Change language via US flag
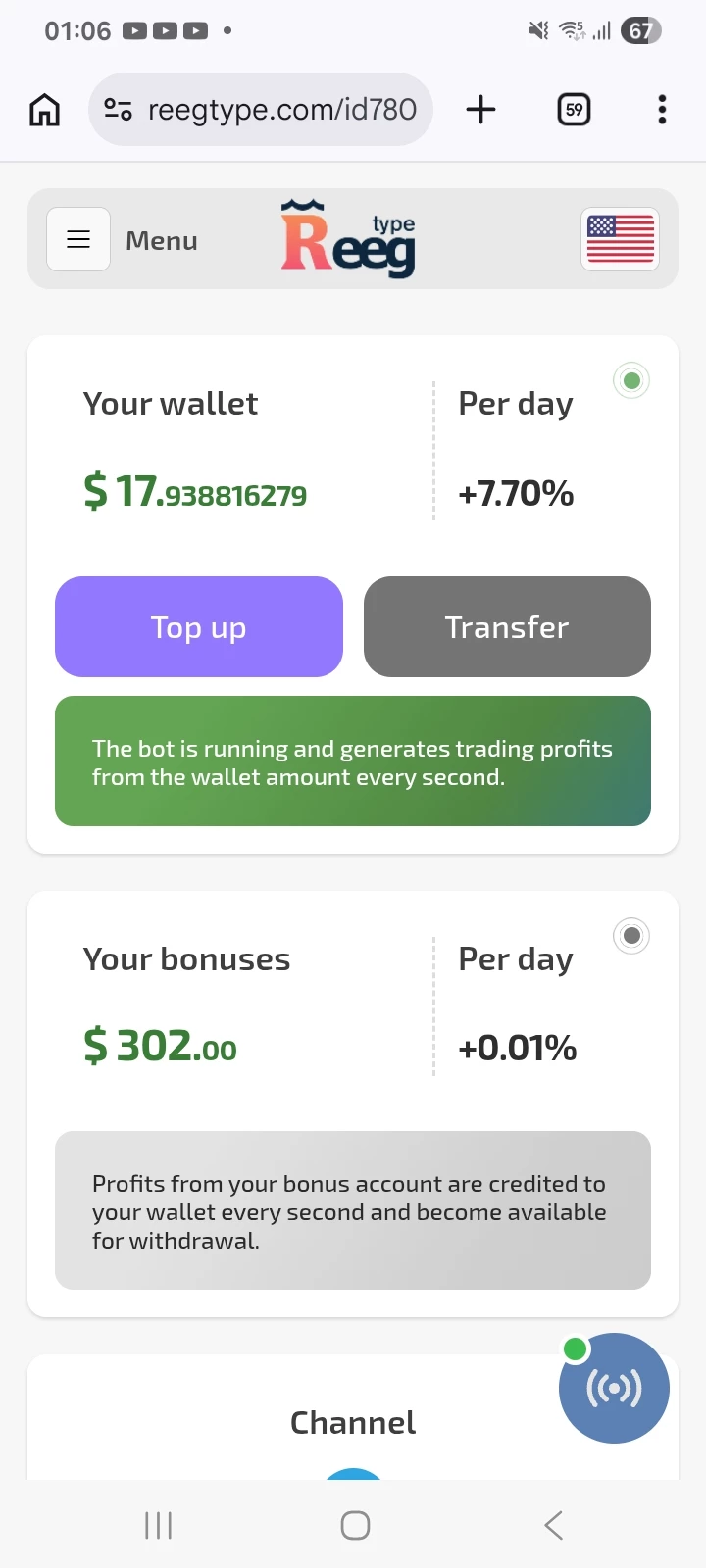Viewport: 706px width, 1568px height. pos(621,239)
